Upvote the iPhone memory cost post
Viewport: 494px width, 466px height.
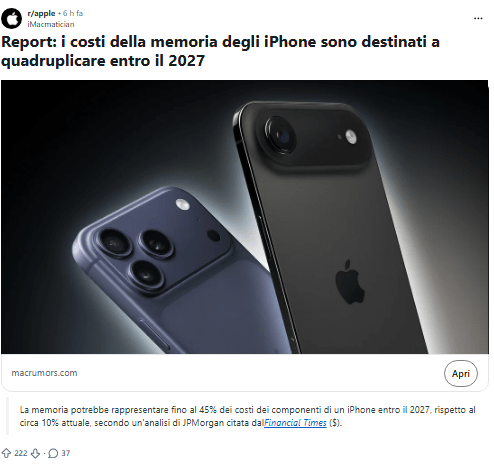tap(6, 453)
